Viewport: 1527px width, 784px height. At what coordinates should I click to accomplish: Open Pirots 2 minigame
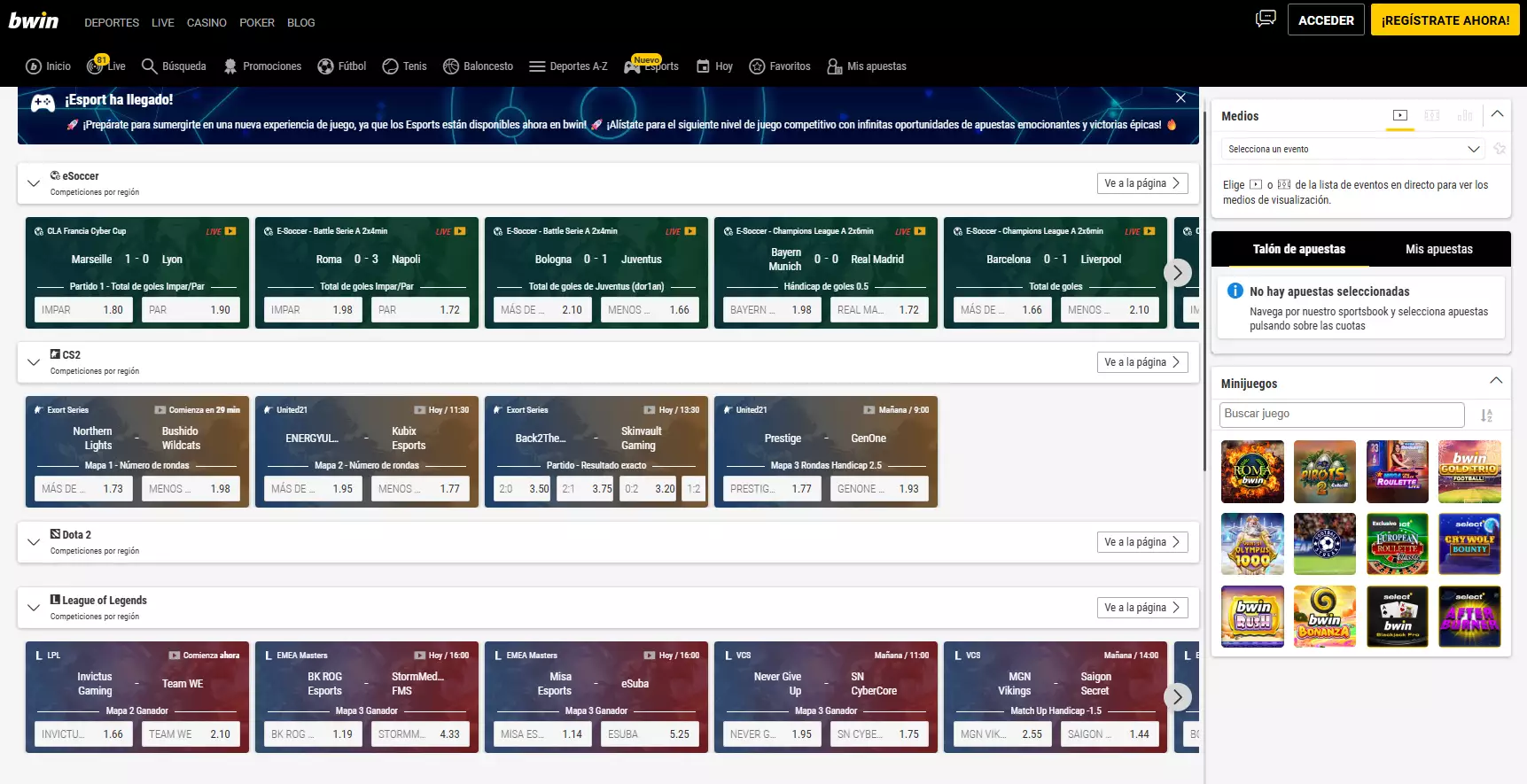1325,471
